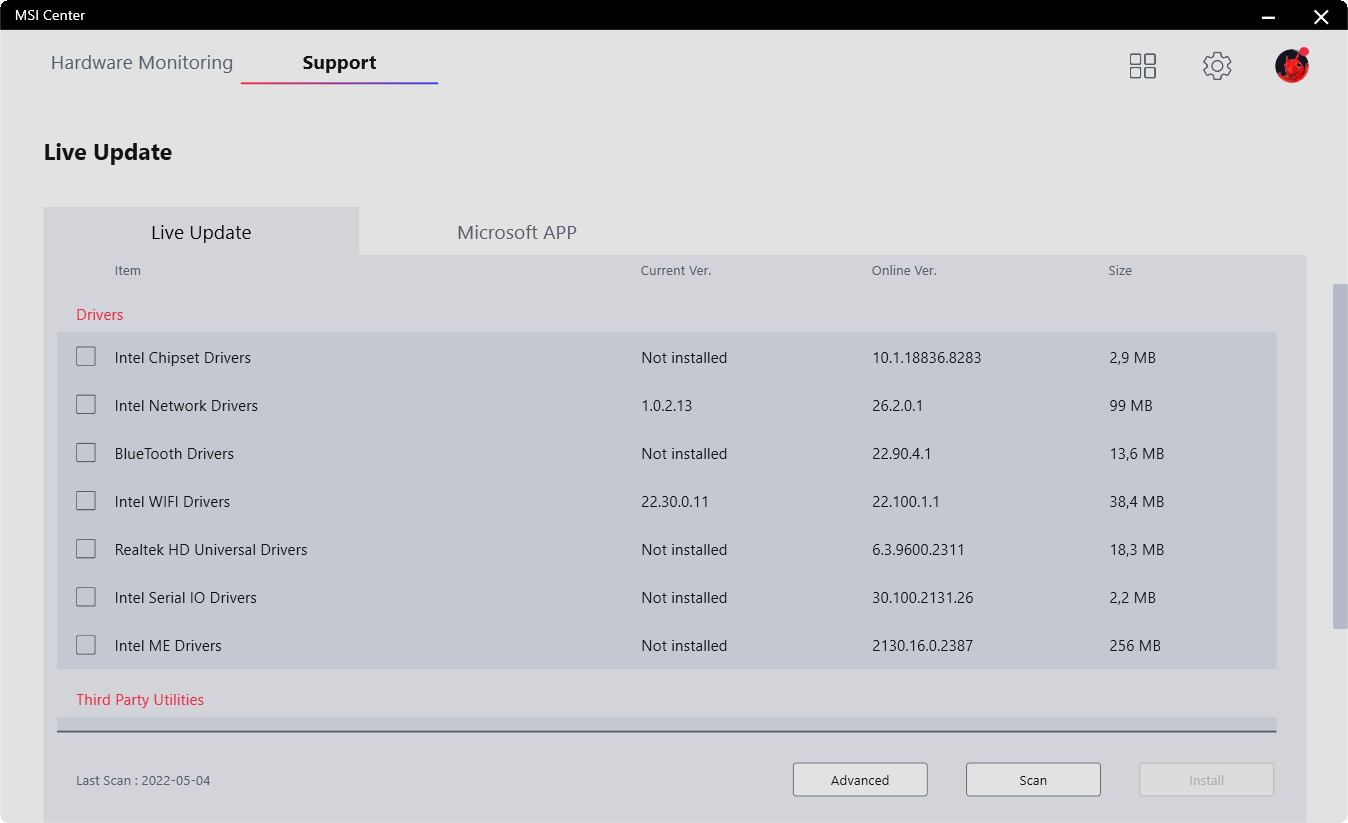
Task: Start a scan with the Scan button
Action: (x=1033, y=780)
